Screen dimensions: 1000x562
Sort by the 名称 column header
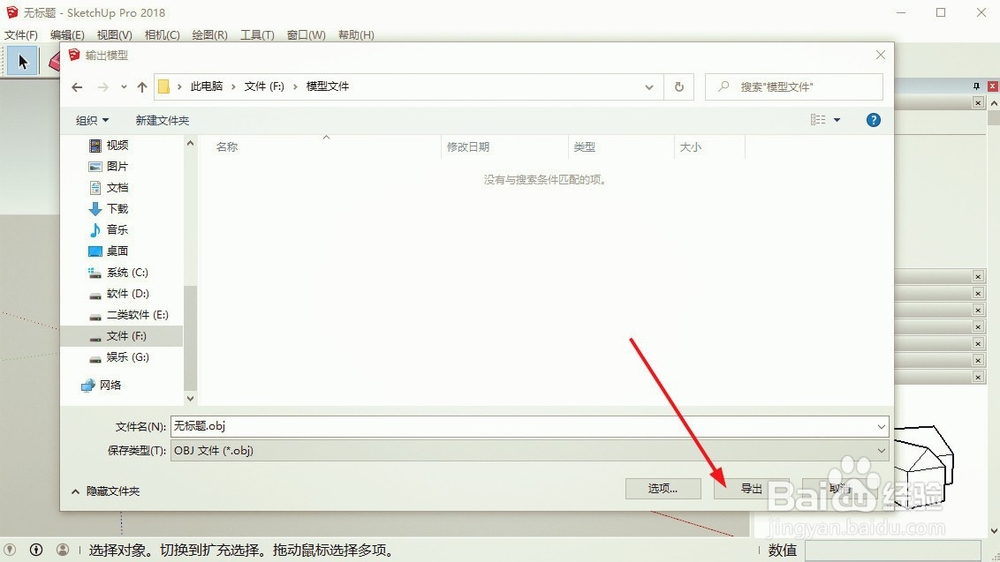226,147
